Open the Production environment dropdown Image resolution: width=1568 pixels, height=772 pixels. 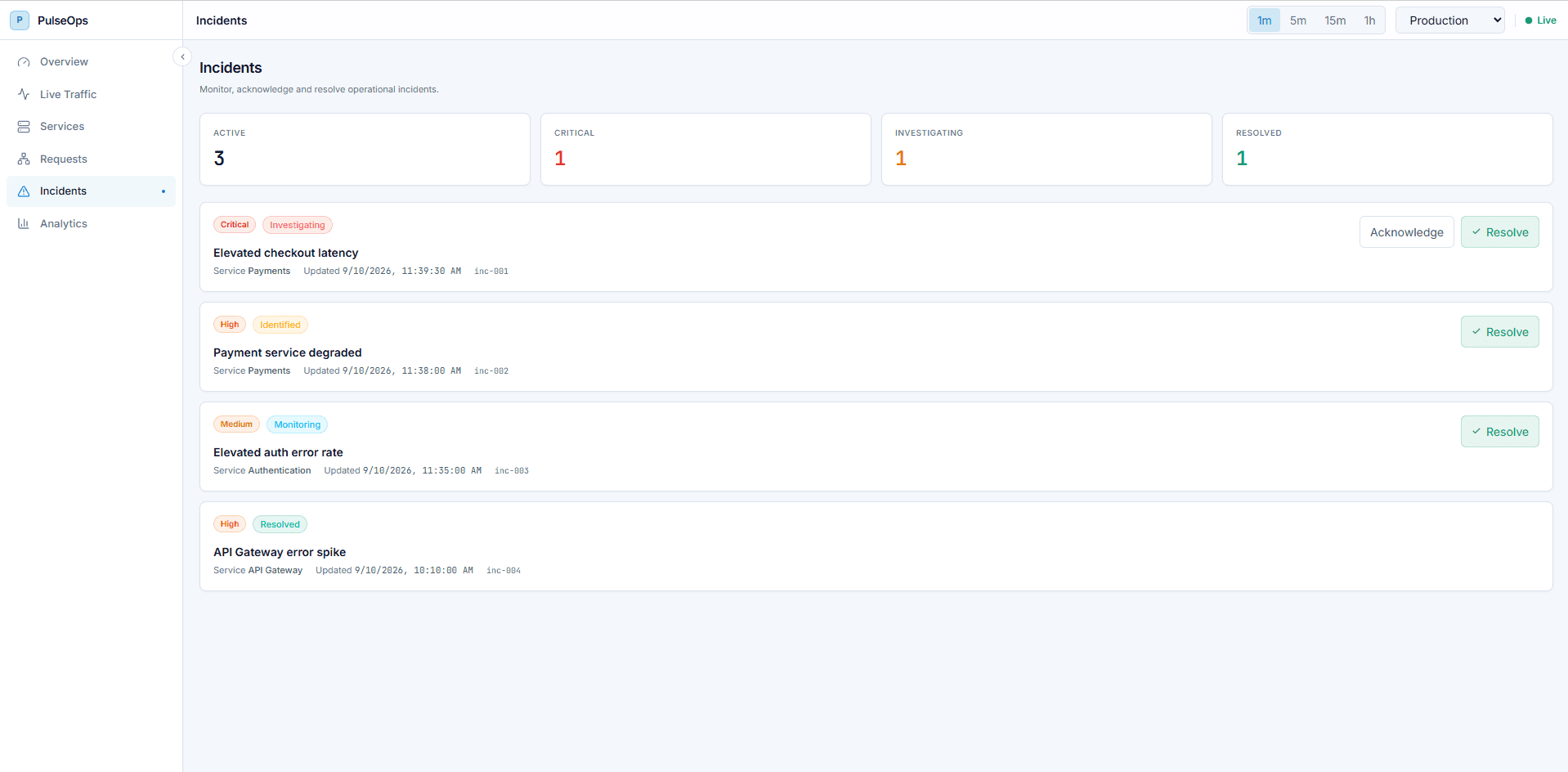pyautogui.click(x=1450, y=20)
